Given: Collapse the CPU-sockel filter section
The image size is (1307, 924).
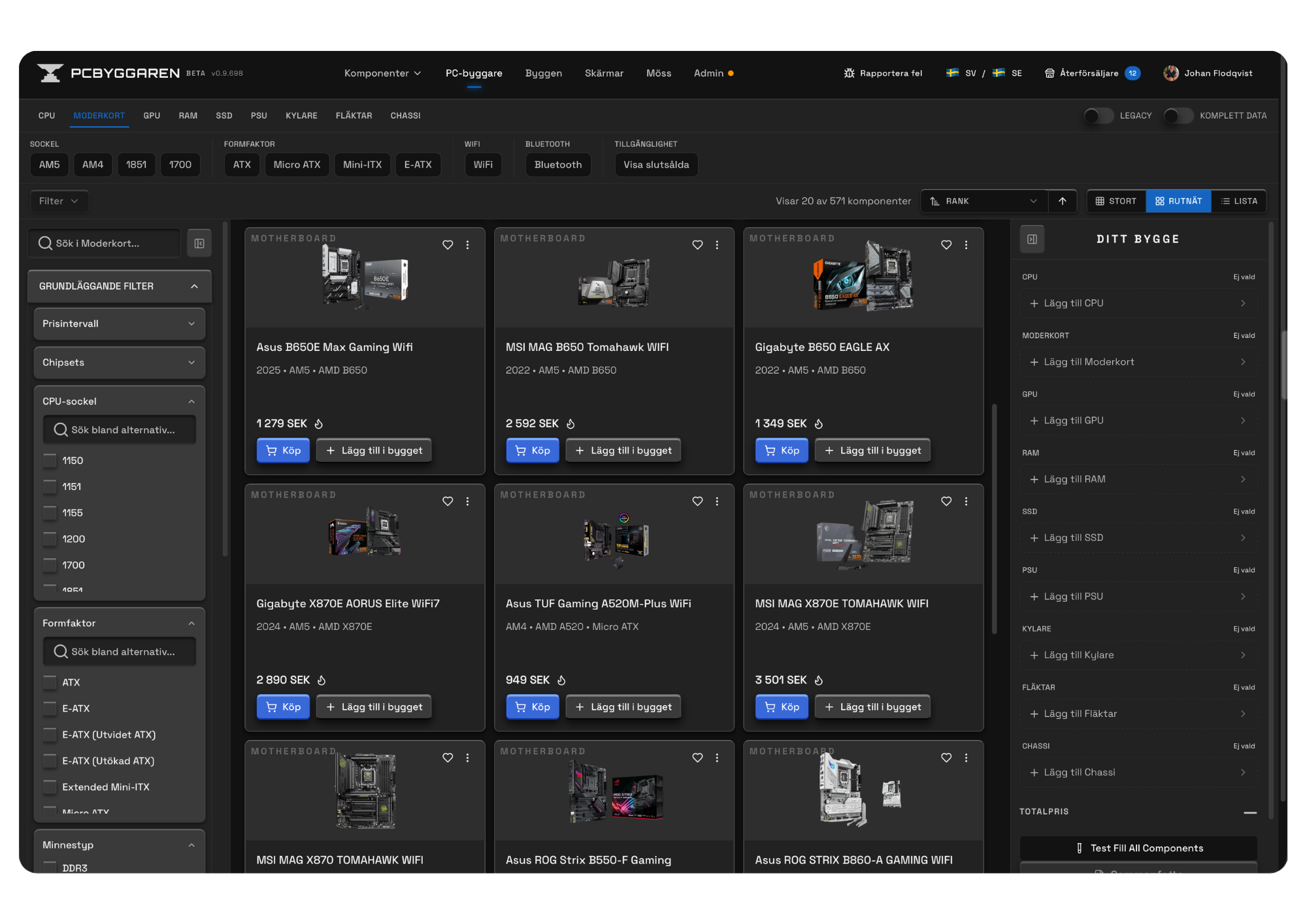Looking at the screenshot, I should [120, 401].
